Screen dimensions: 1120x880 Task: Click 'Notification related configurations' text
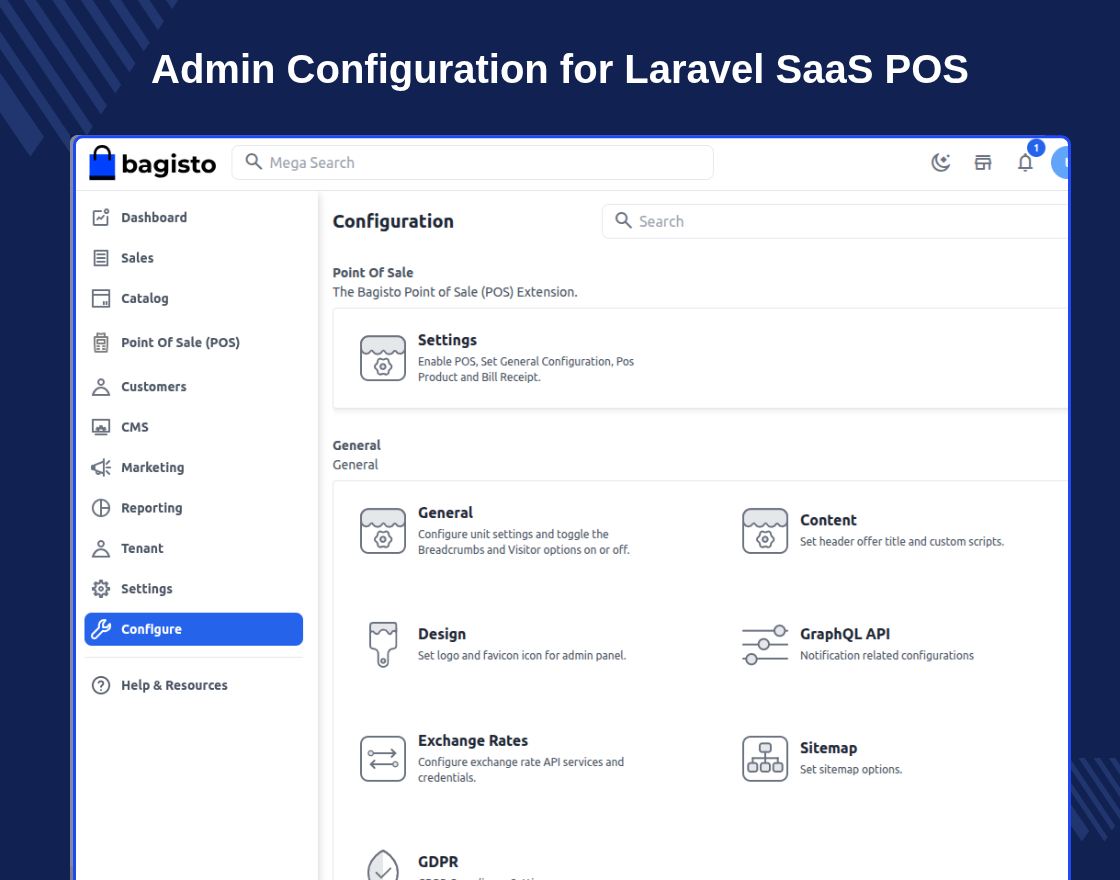886,656
